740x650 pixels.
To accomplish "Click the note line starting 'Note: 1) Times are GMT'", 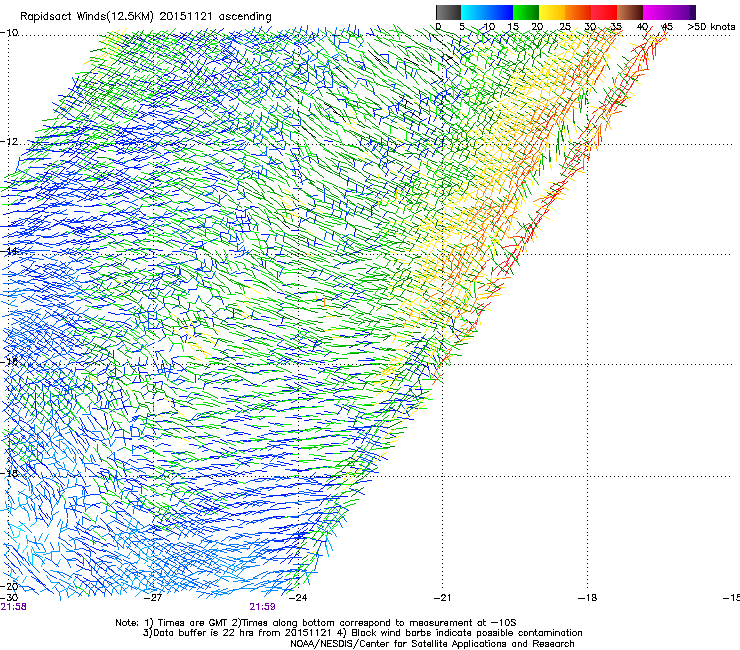I will (316, 623).
